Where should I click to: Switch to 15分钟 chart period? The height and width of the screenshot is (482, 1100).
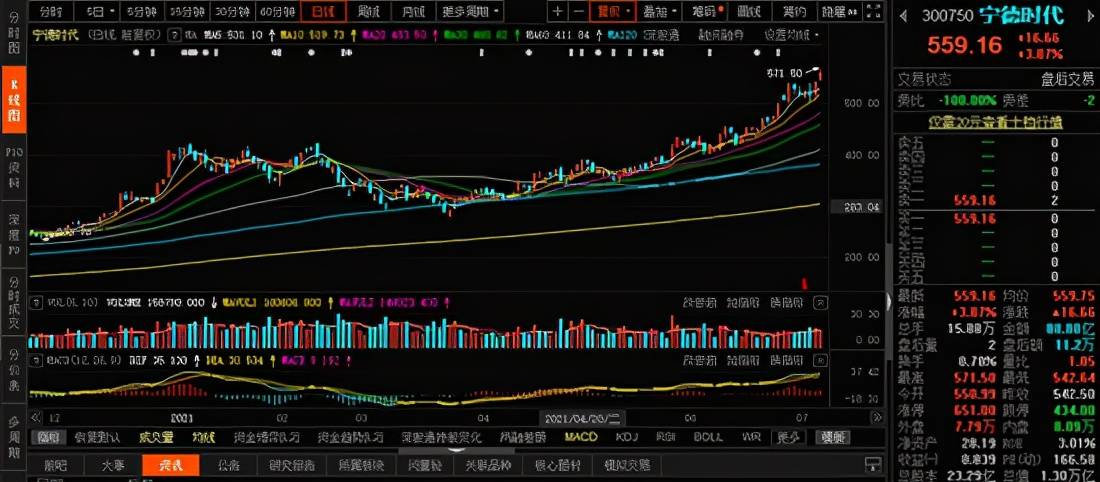[187, 11]
